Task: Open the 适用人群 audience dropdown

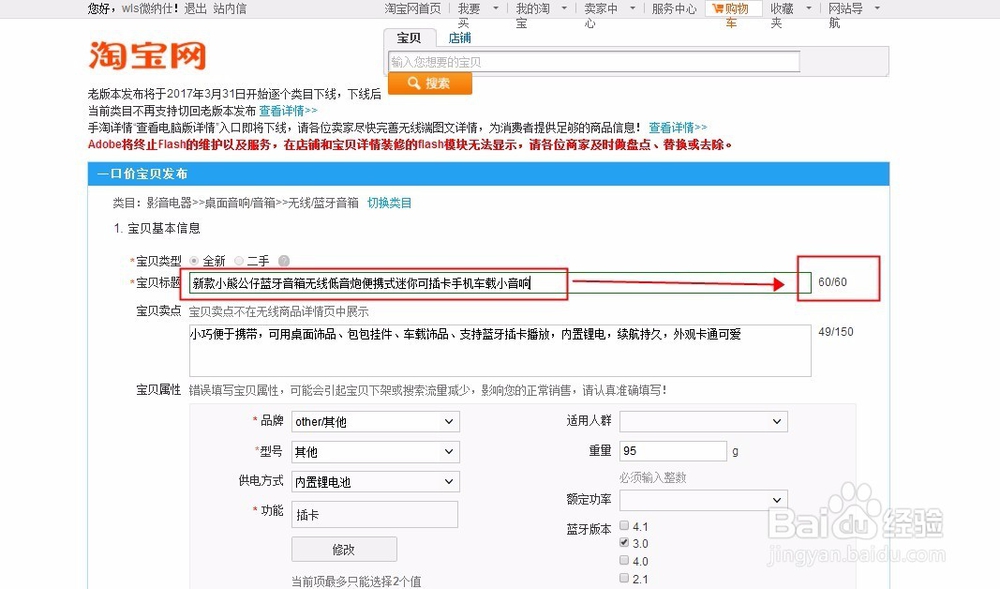Action: tap(703, 421)
